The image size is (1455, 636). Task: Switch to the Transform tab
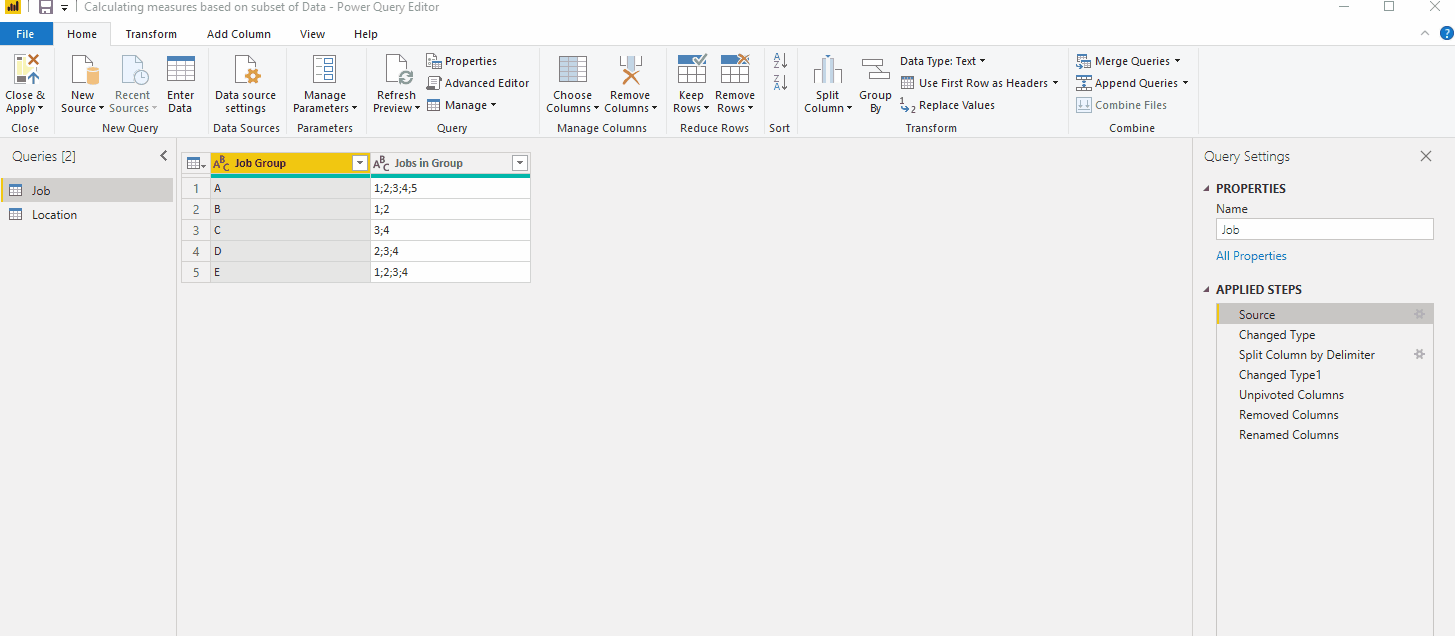tap(151, 34)
